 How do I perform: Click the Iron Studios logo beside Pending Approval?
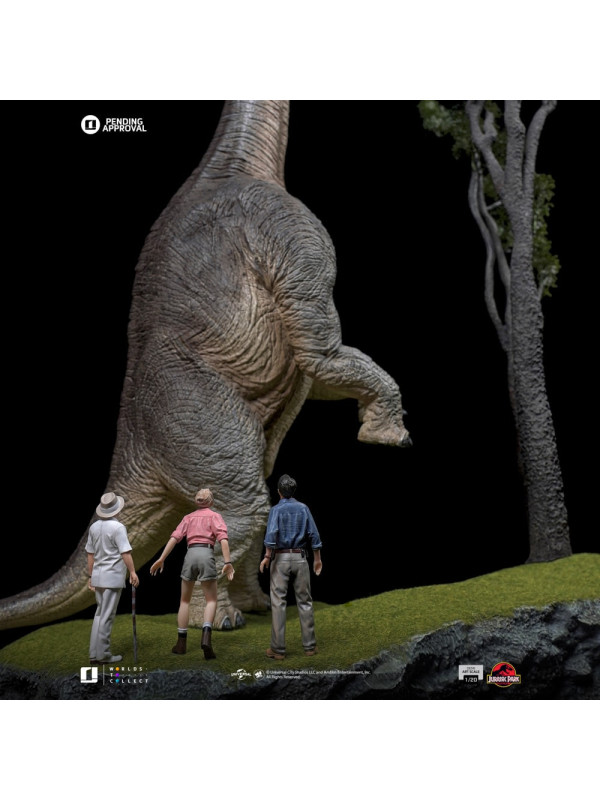[x=90, y=124]
